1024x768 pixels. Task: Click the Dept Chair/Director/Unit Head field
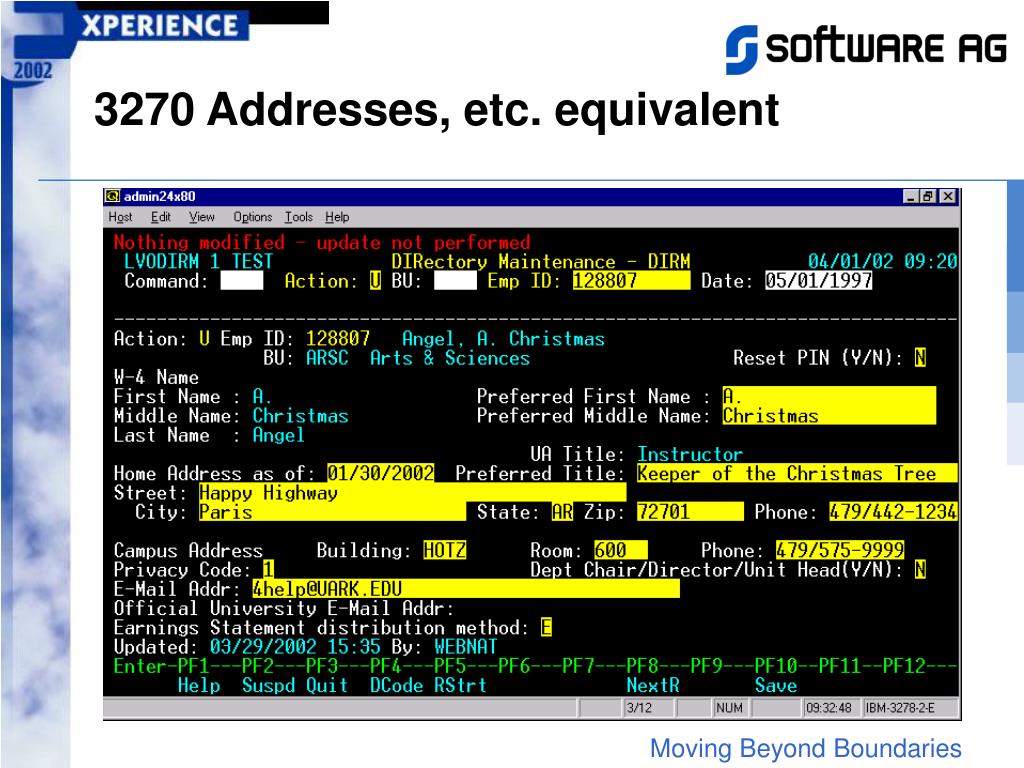pos(920,569)
